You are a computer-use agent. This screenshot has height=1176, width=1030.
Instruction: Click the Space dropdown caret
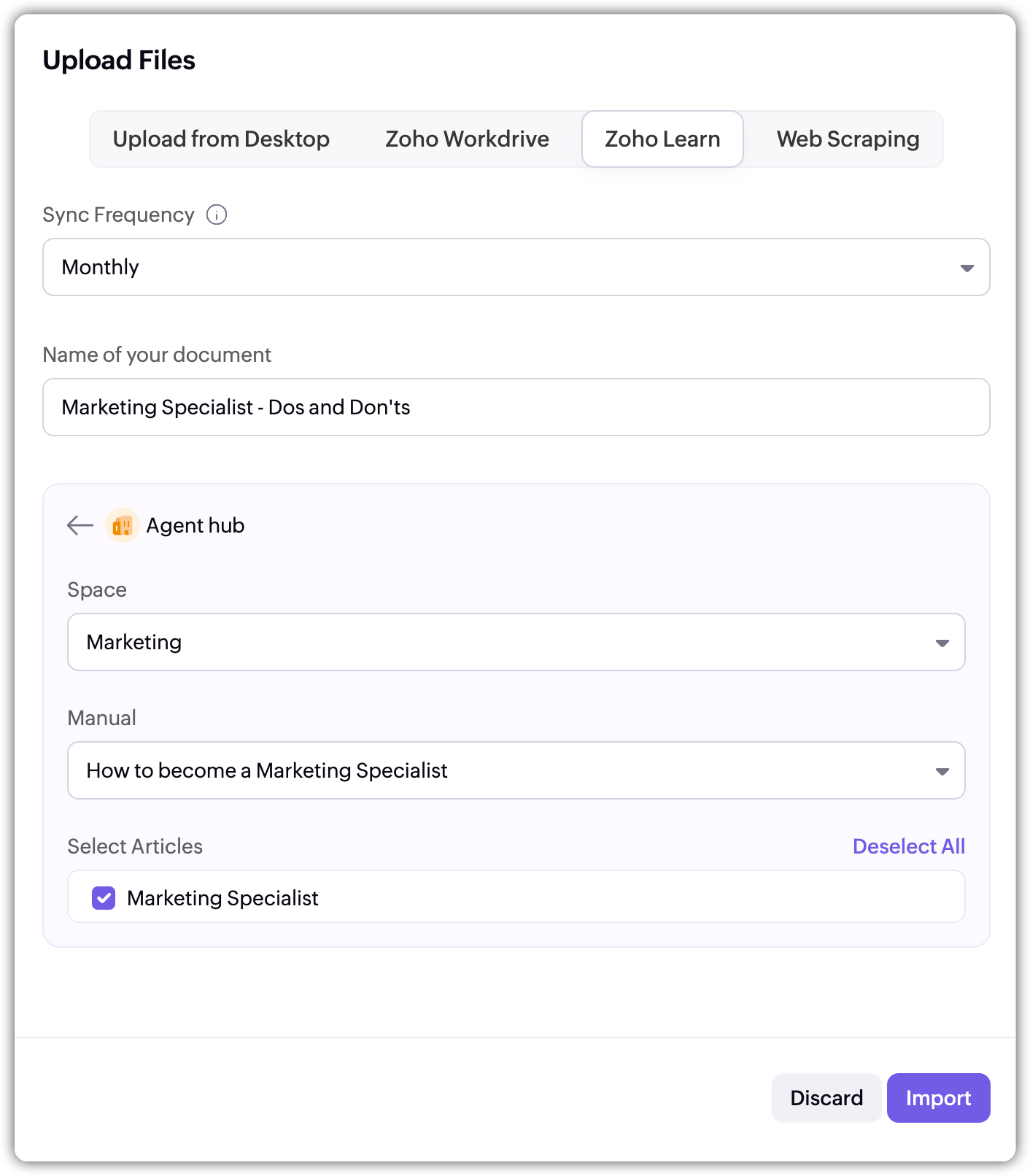click(x=942, y=643)
